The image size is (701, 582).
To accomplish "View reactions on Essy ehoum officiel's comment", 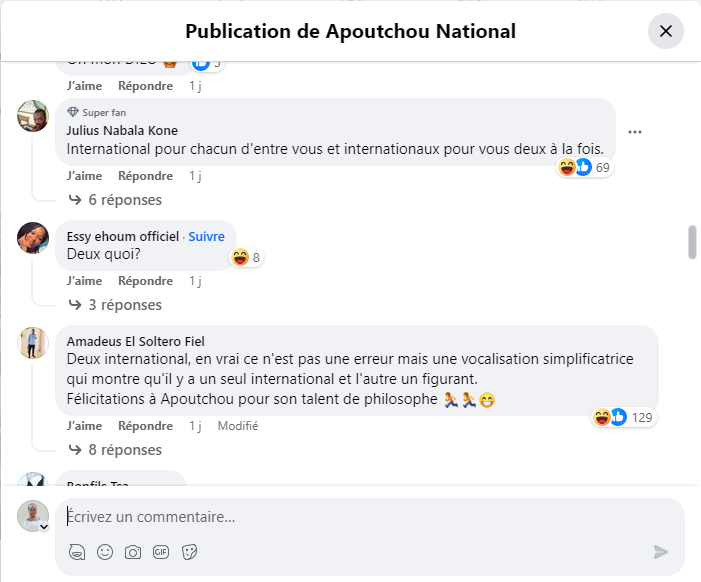I will click(246, 258).
